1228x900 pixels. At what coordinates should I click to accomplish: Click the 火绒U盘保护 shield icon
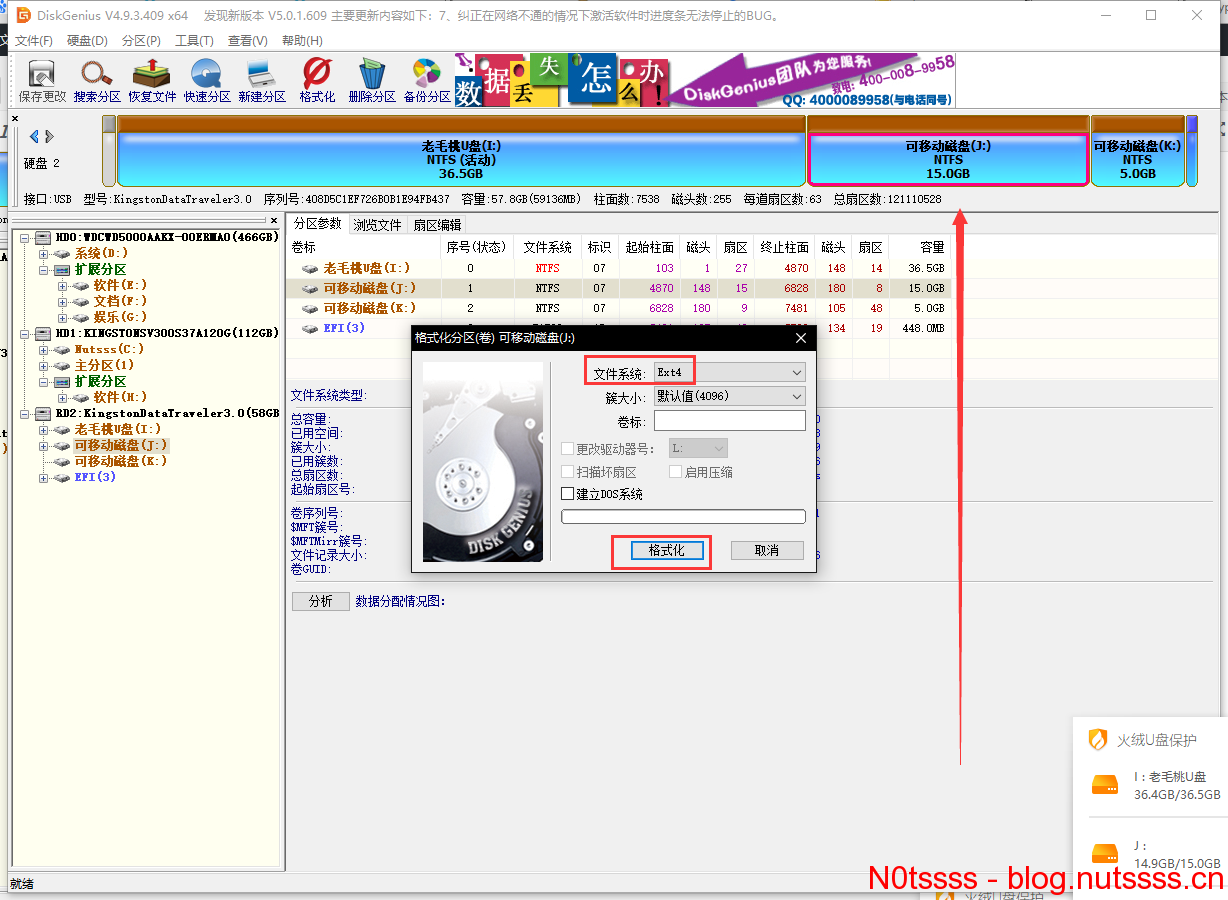pyautogui.click(x=1098, y=740)
